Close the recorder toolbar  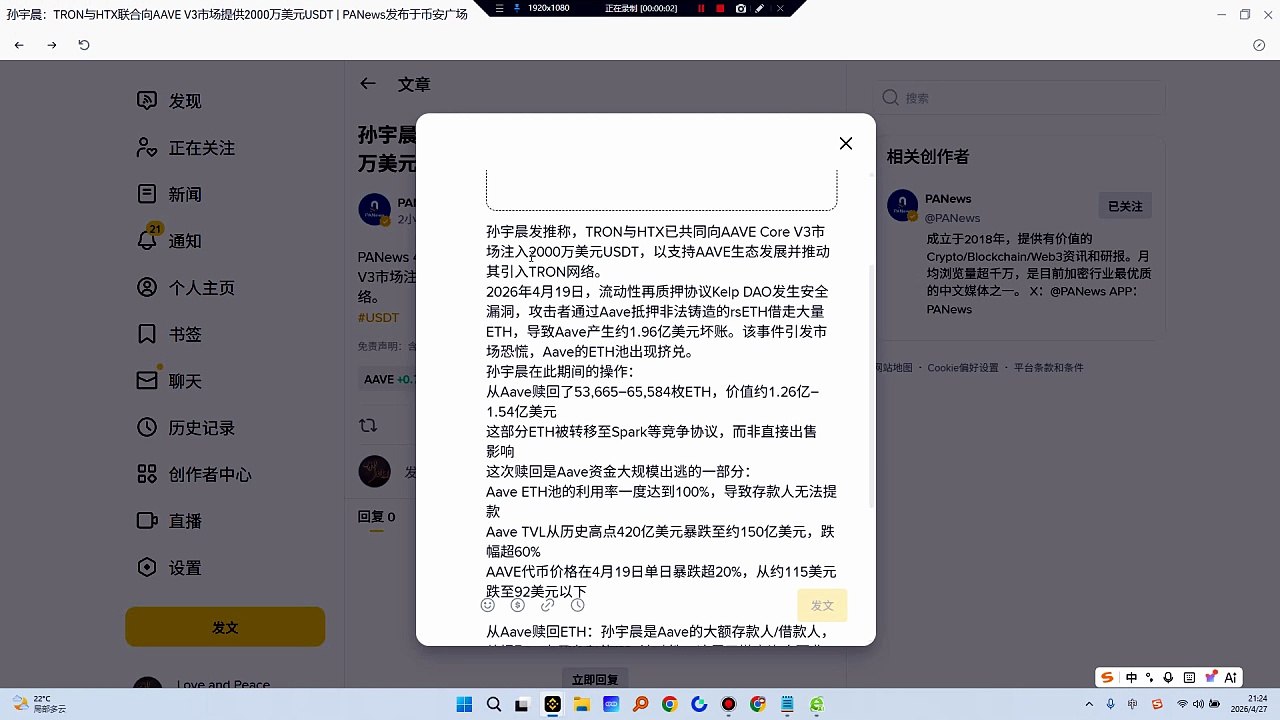[780, 8]
